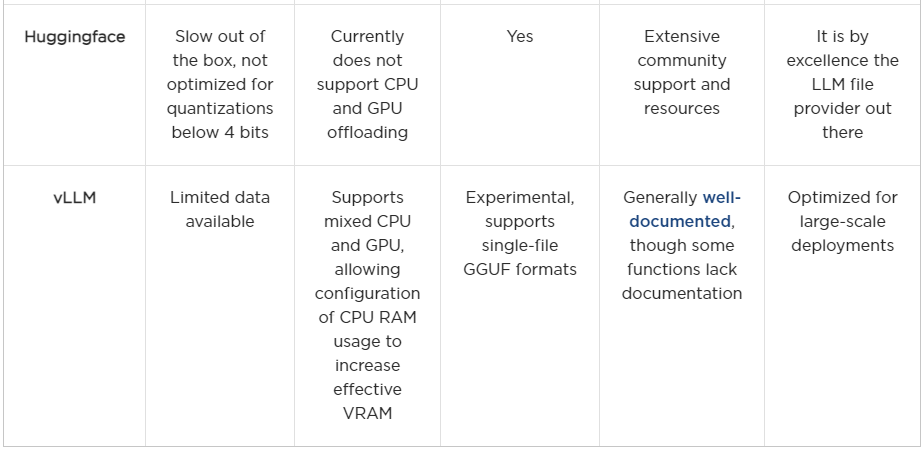Click the 'GPU offloading' text
This screenshot has width=922, height=451.
(367, 132)
